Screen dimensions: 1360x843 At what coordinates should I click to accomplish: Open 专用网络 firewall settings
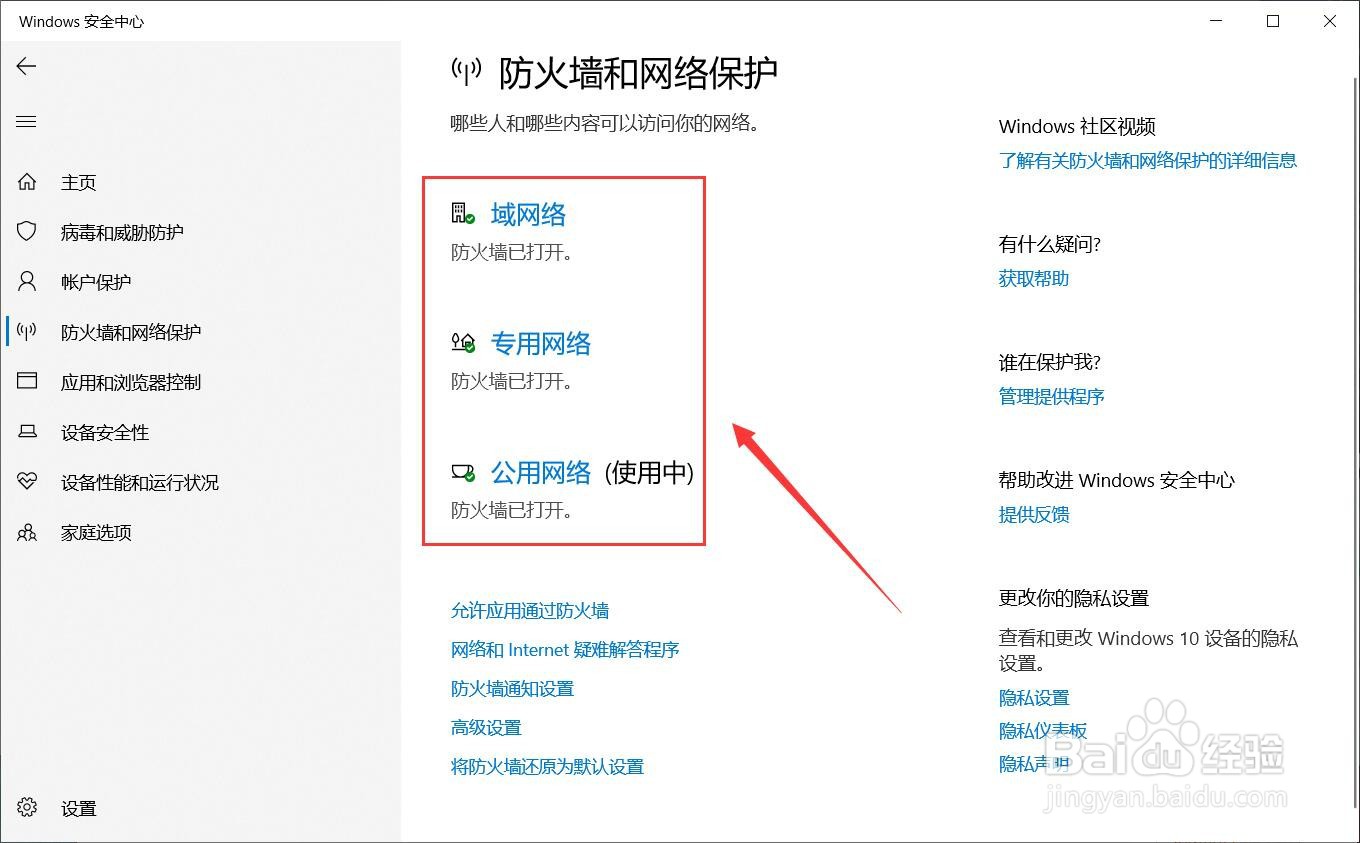[541, 343]
